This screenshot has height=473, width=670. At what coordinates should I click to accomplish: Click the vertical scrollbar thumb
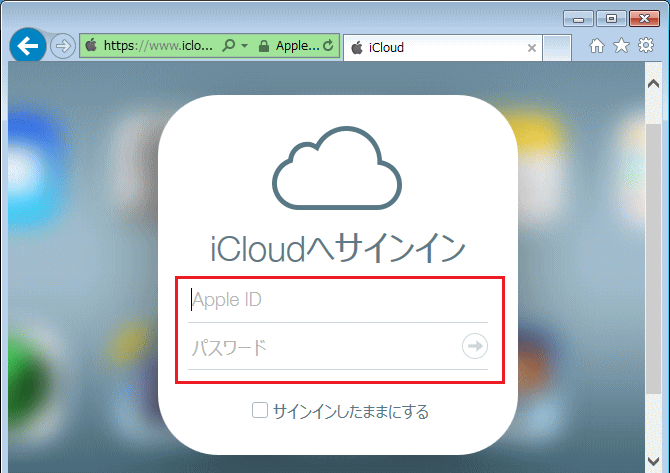[x=653, y=259]
